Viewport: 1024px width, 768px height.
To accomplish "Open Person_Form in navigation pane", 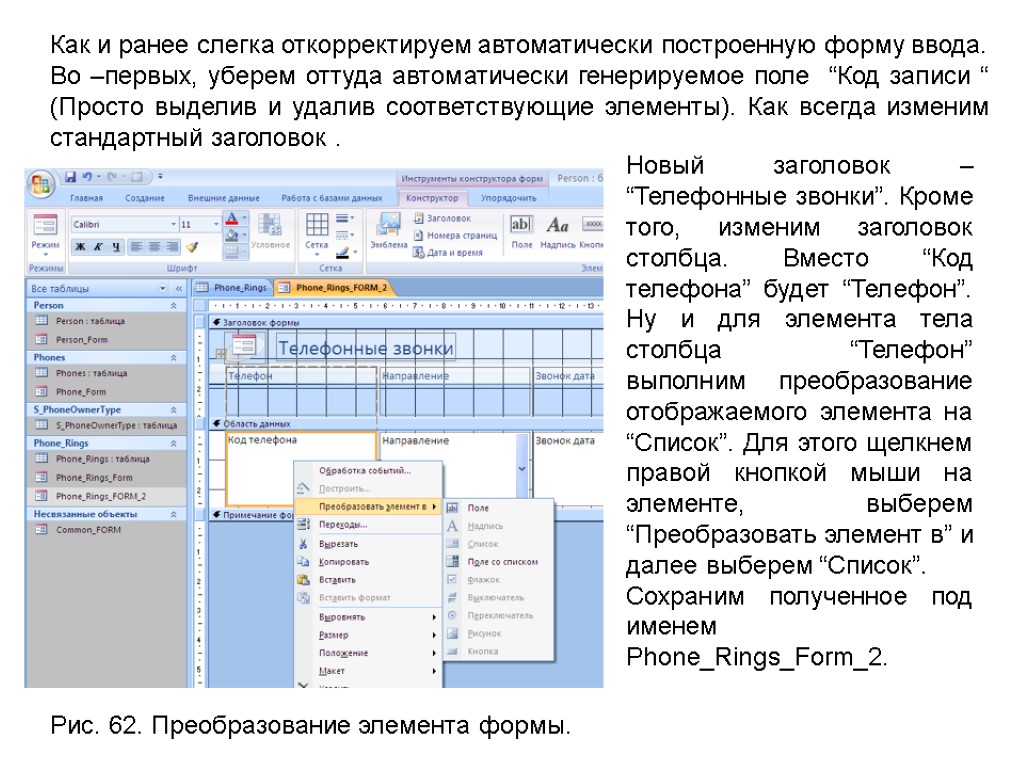I will pyautogui.click(x=106, y=340).
